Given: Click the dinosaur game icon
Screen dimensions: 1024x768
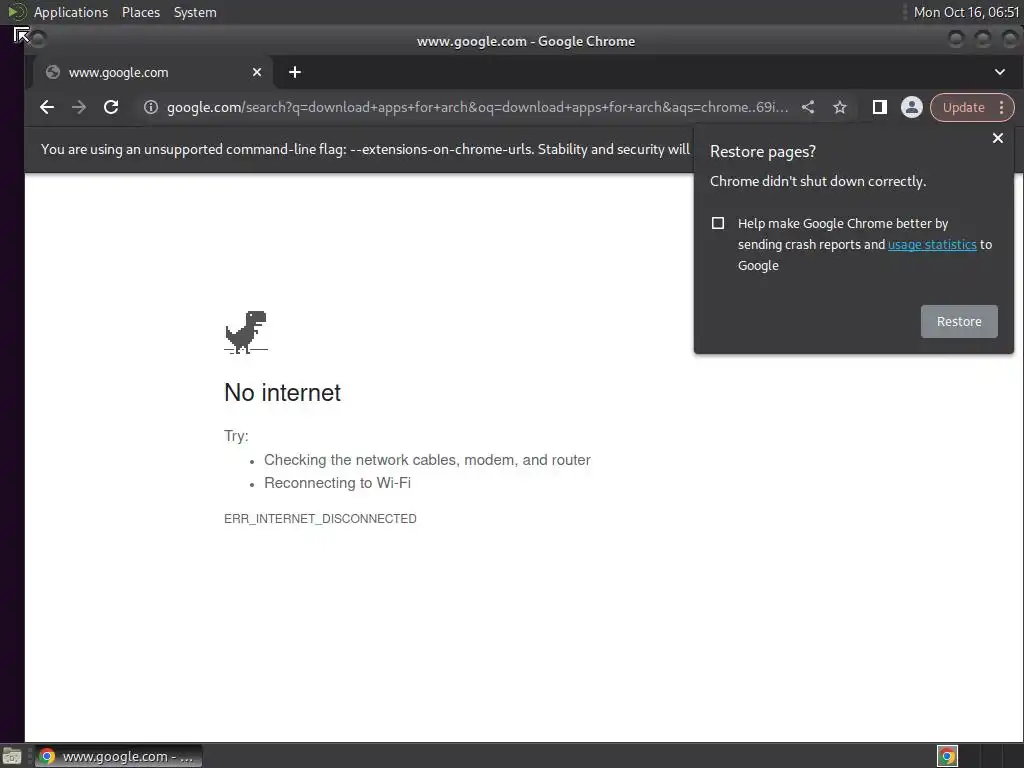Looking at the screenshot, I should [246, 332].
